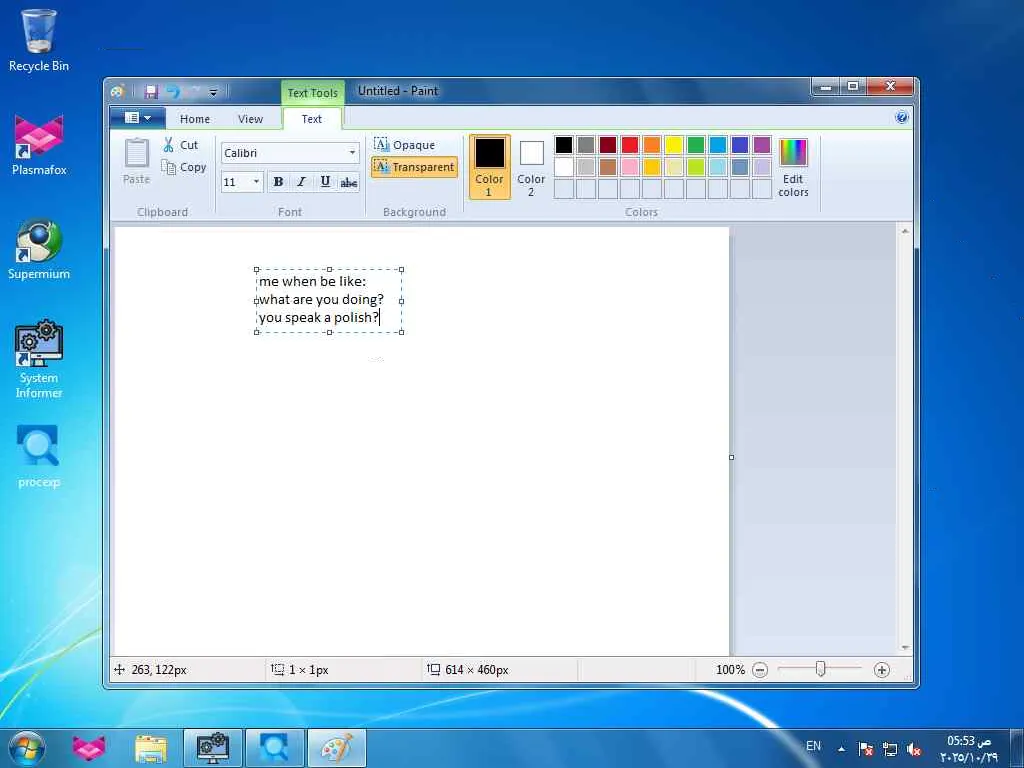The width and height of the screenshot is (1024, 768).
Task: Expand the font size 11 dropdown
Action: (x=256, y=182)
